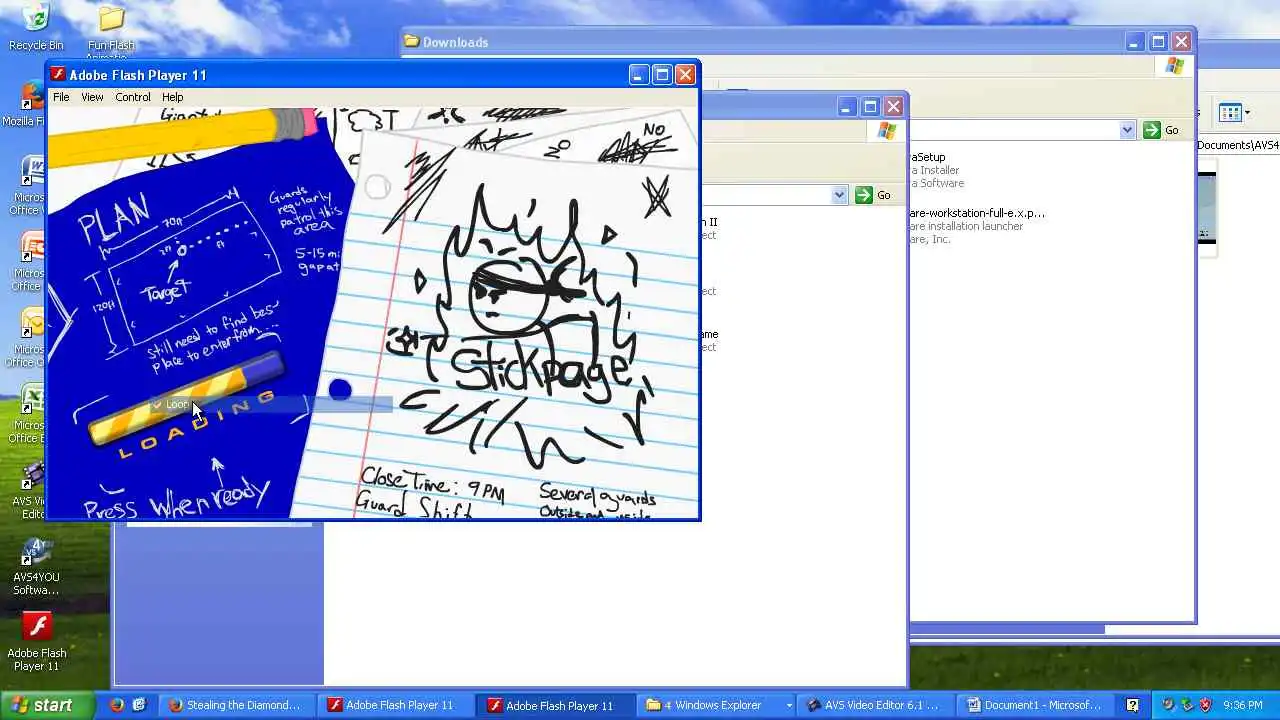Click the Start button

pos(47,705)
